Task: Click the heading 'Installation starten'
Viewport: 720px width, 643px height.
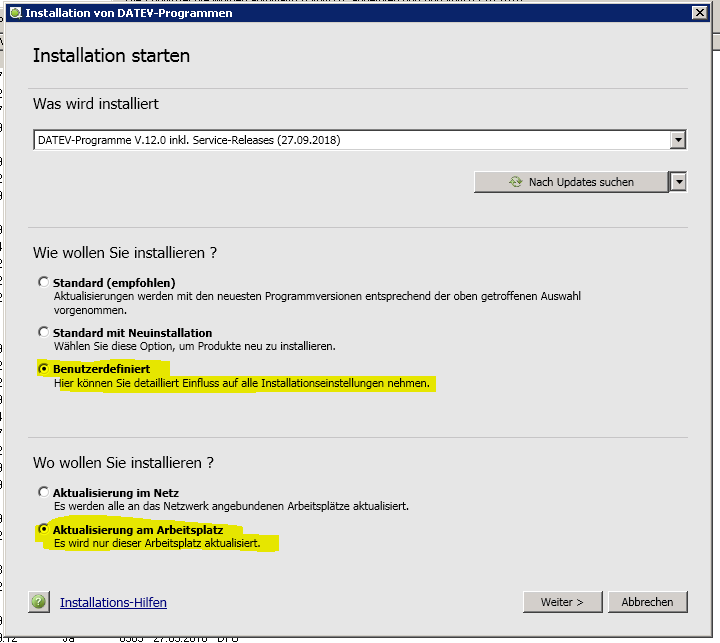Action: click(111, 56)
